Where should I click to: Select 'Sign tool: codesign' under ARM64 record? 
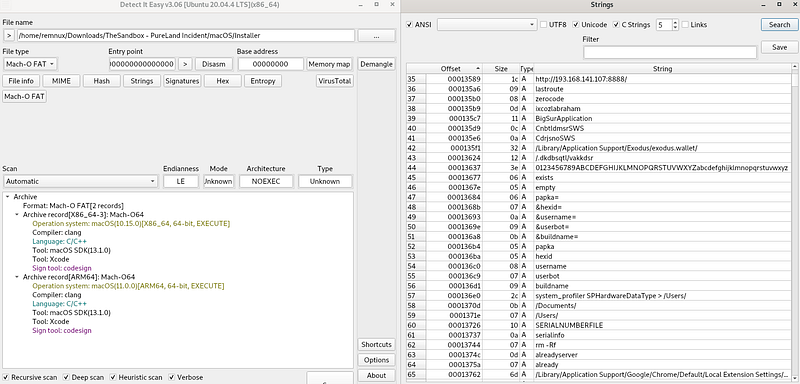62,330
